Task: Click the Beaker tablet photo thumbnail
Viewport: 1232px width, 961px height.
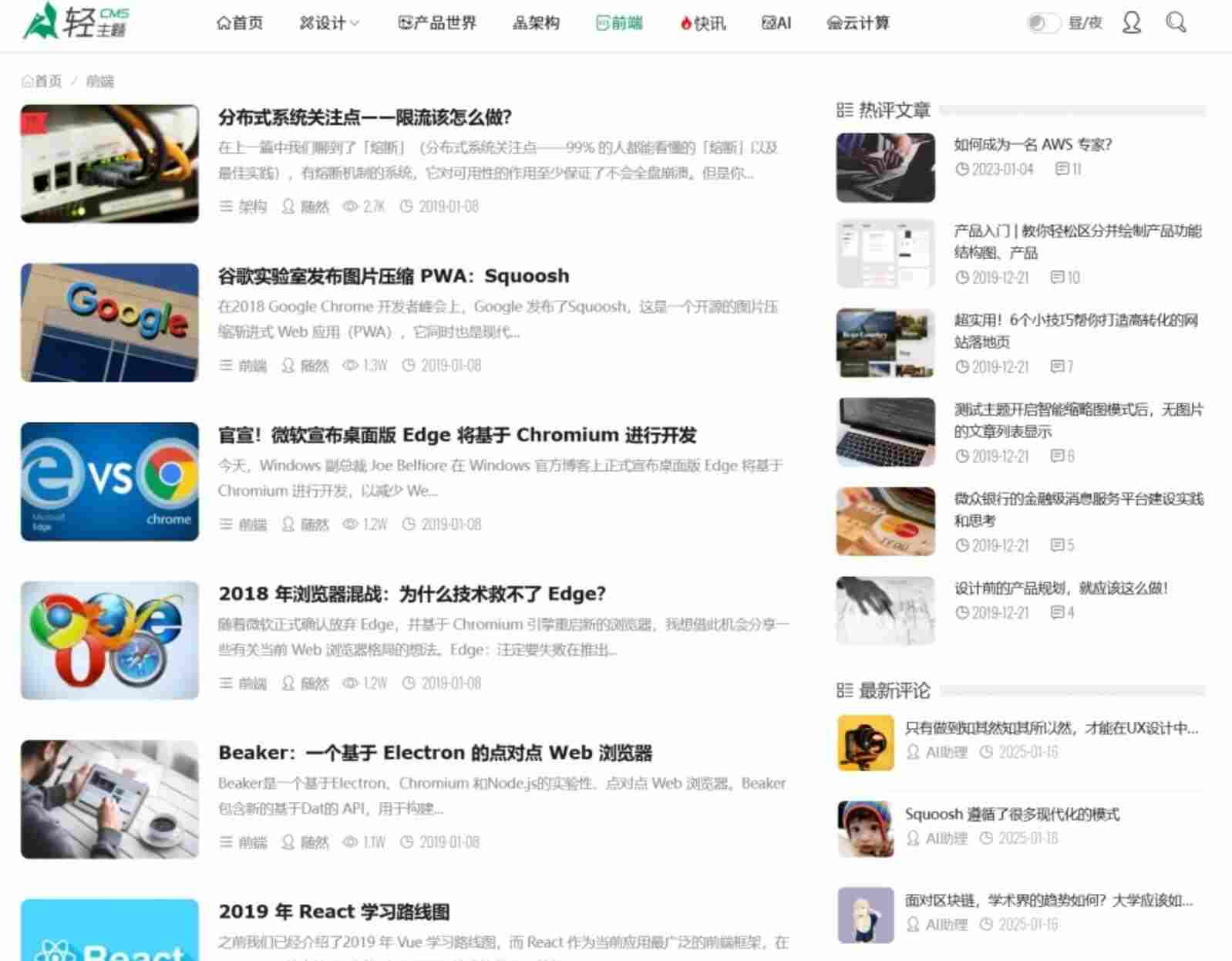Action: (109, 799)
